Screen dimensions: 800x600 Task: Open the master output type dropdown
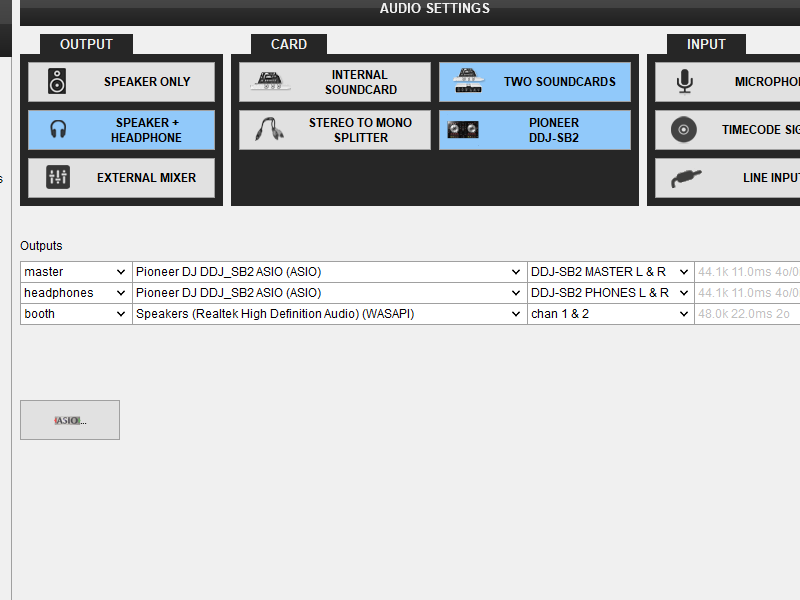76,272
